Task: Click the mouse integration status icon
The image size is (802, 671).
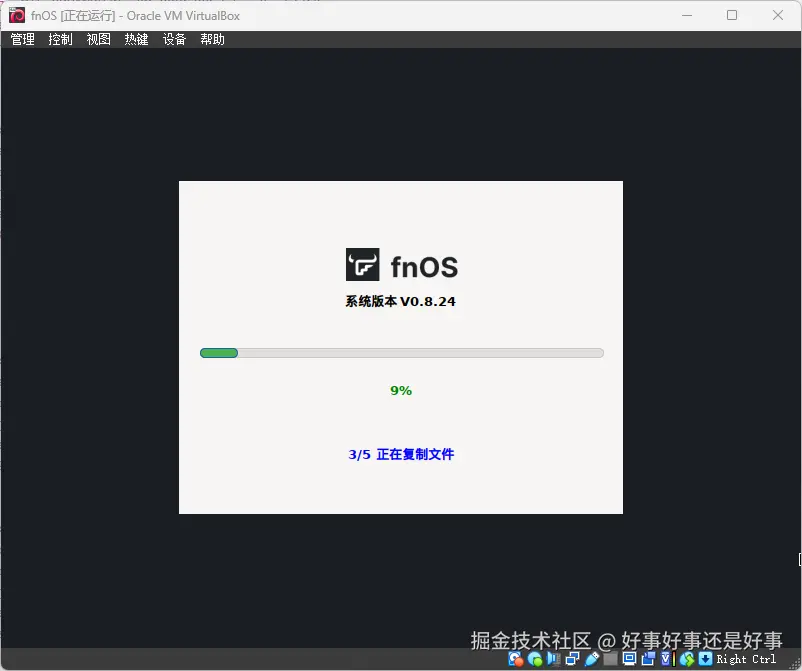Action: [687, 659]
